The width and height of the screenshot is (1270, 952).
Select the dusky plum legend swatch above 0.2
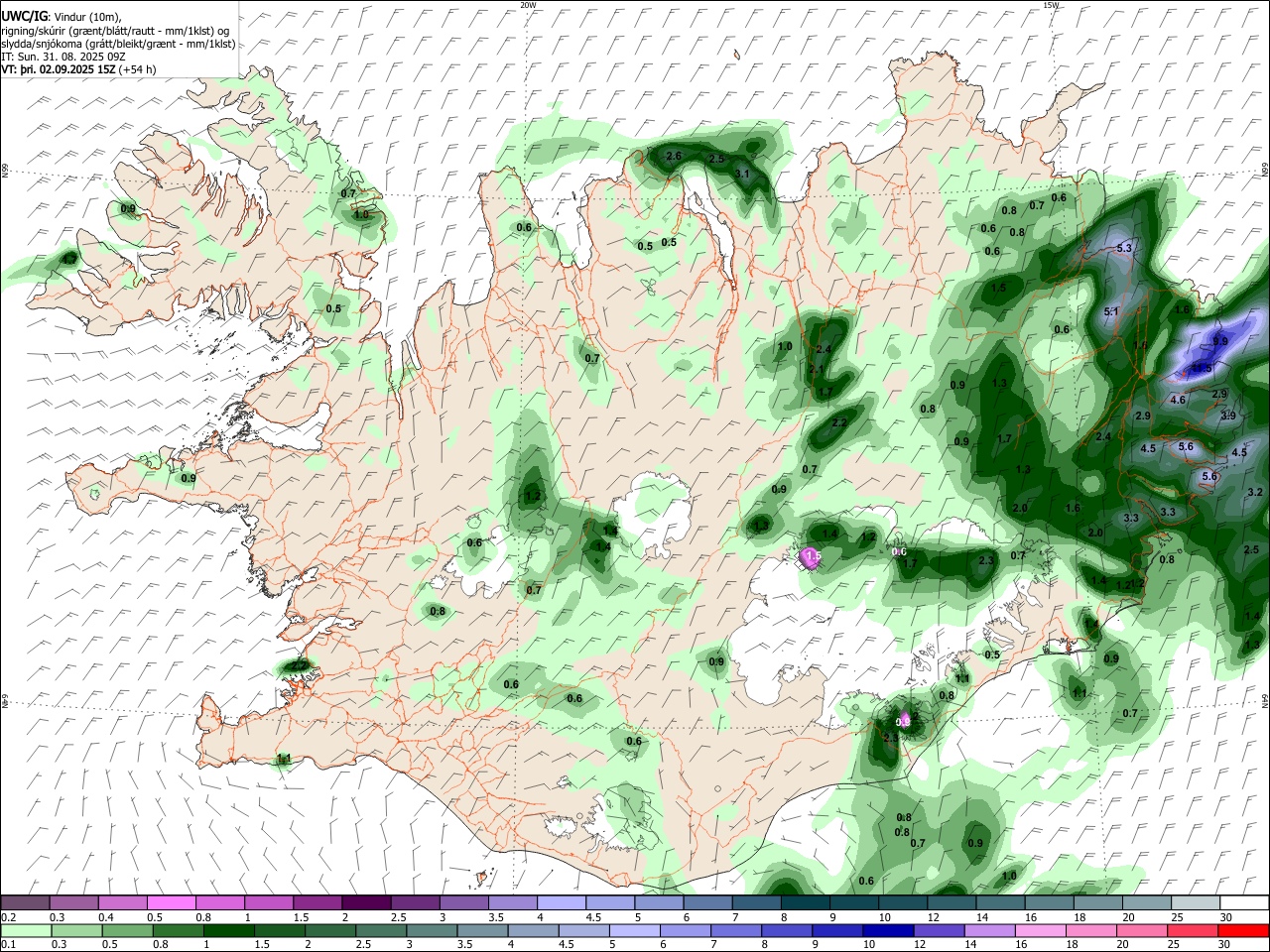point(25,902)
